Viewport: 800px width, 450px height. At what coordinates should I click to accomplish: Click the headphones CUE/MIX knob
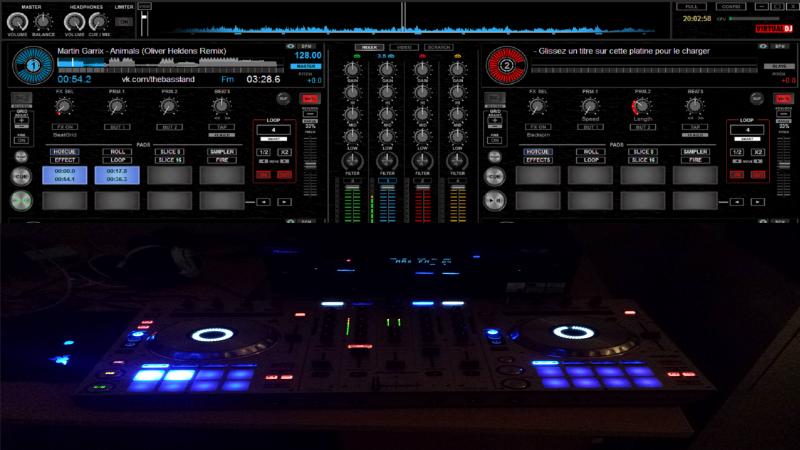coord(99,22)
